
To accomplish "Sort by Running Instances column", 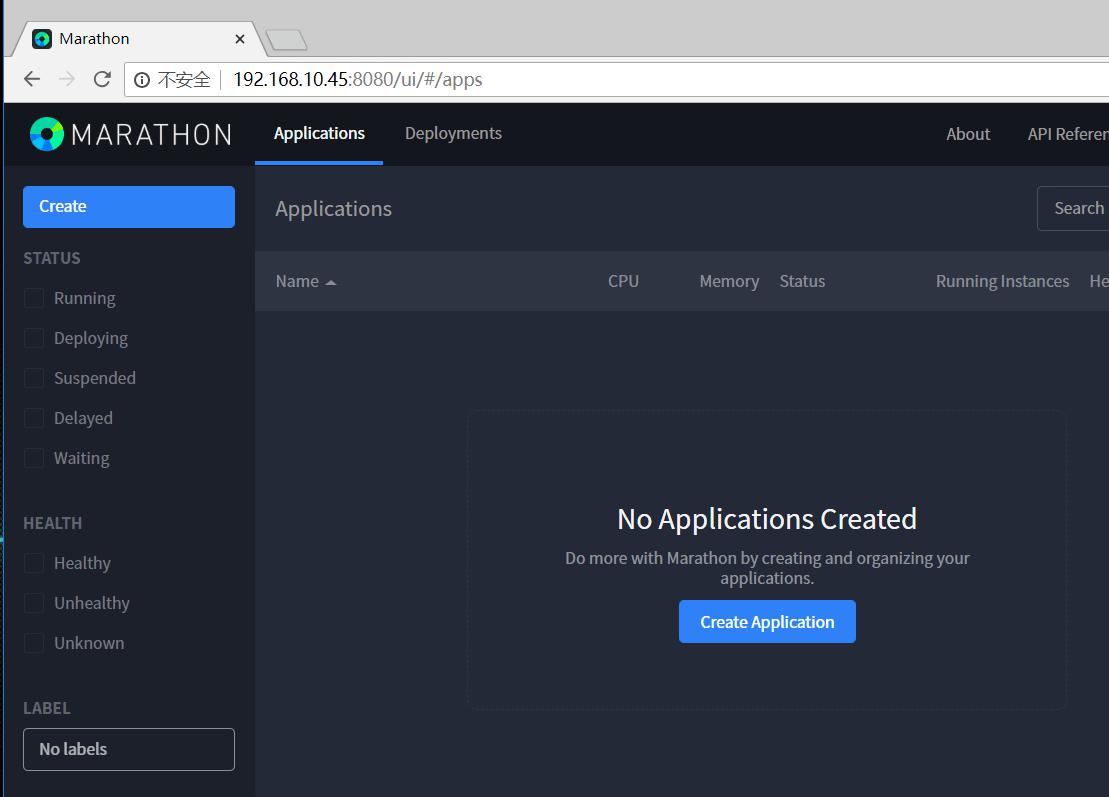I will click(1002, 281).
